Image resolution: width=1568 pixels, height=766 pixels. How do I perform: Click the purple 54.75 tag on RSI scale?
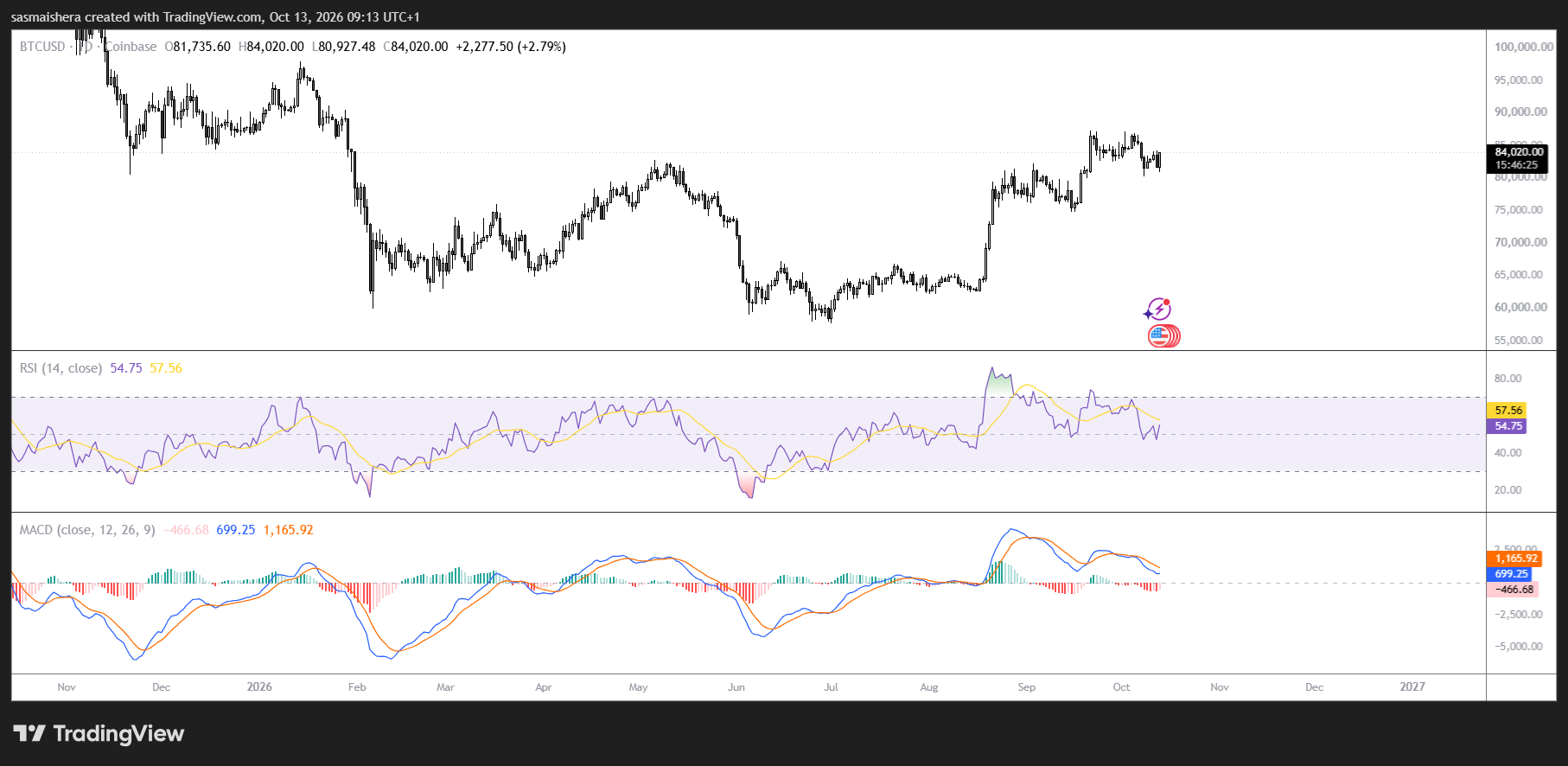(x=1507, y=426)
